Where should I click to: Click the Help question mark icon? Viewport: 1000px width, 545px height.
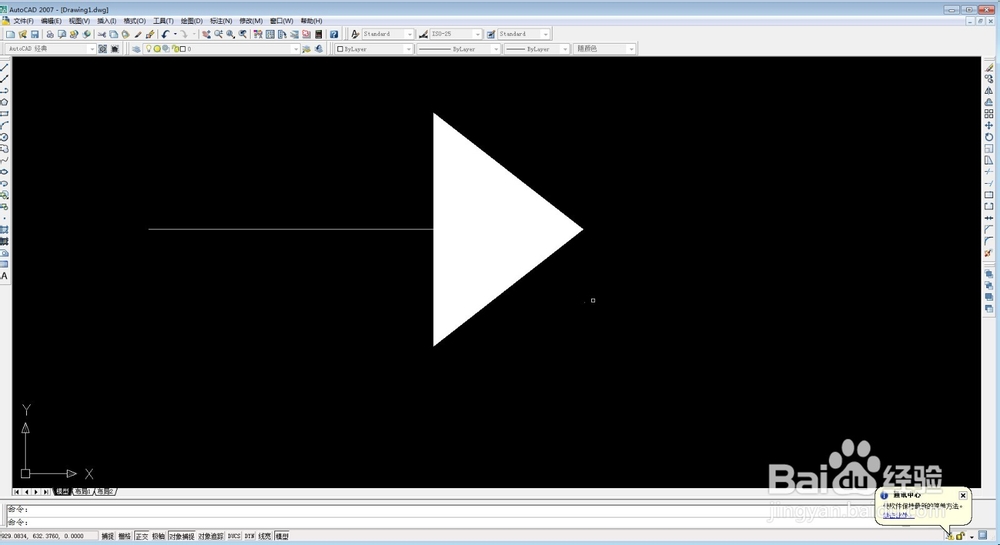pos(334,34)
